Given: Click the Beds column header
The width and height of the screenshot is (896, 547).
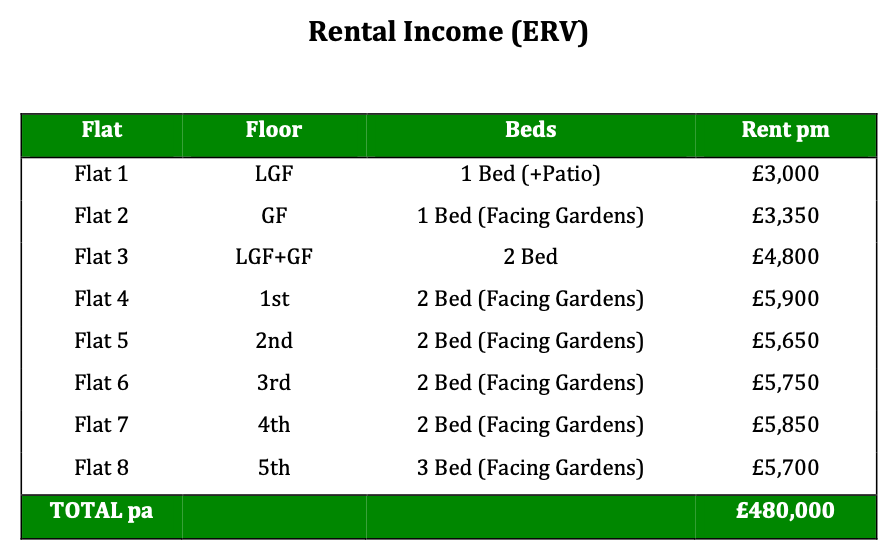Looking at the screenshot, I should tap(530, 130).
